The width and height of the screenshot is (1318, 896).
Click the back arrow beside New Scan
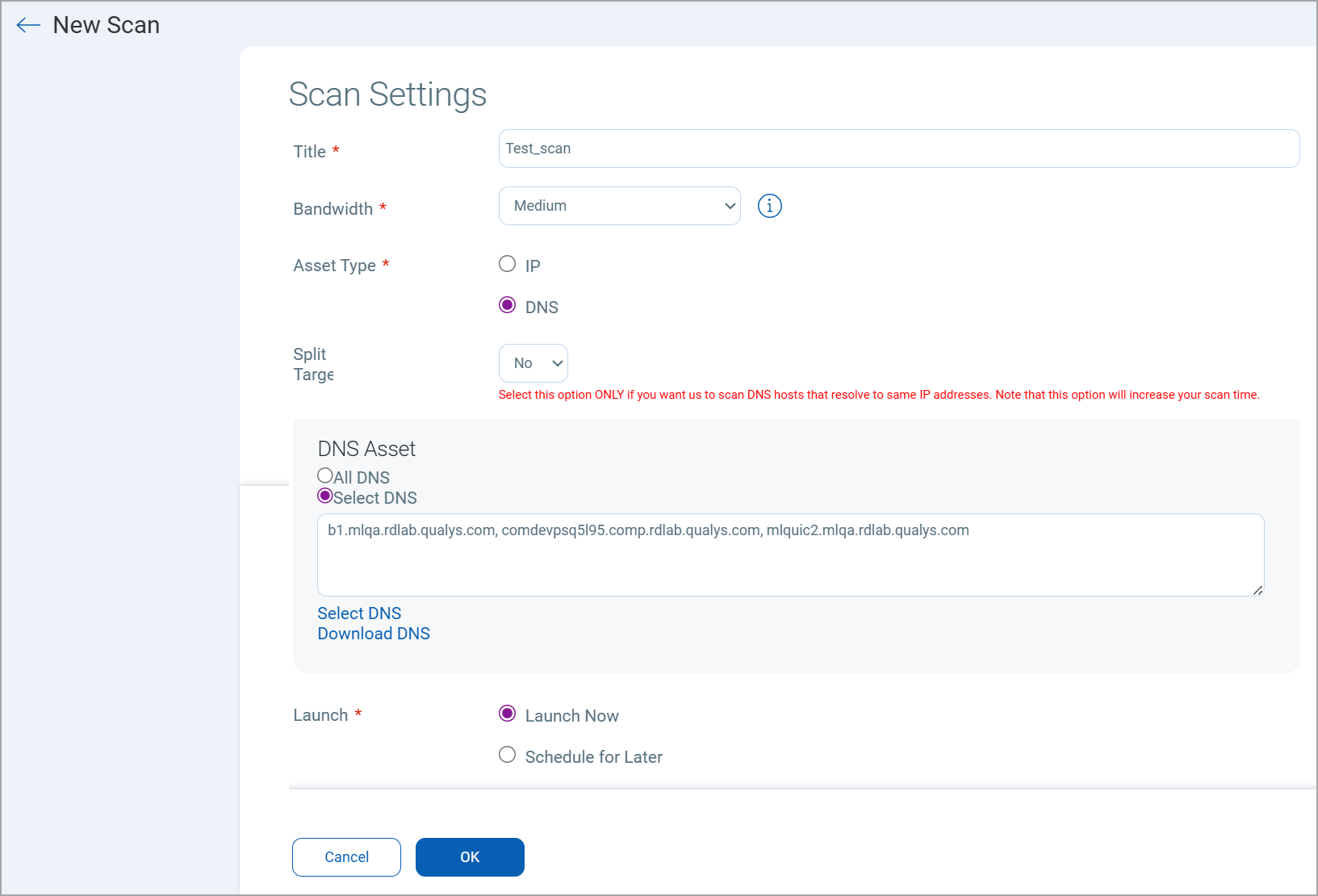pyautogui.click(x=28, y=25)
